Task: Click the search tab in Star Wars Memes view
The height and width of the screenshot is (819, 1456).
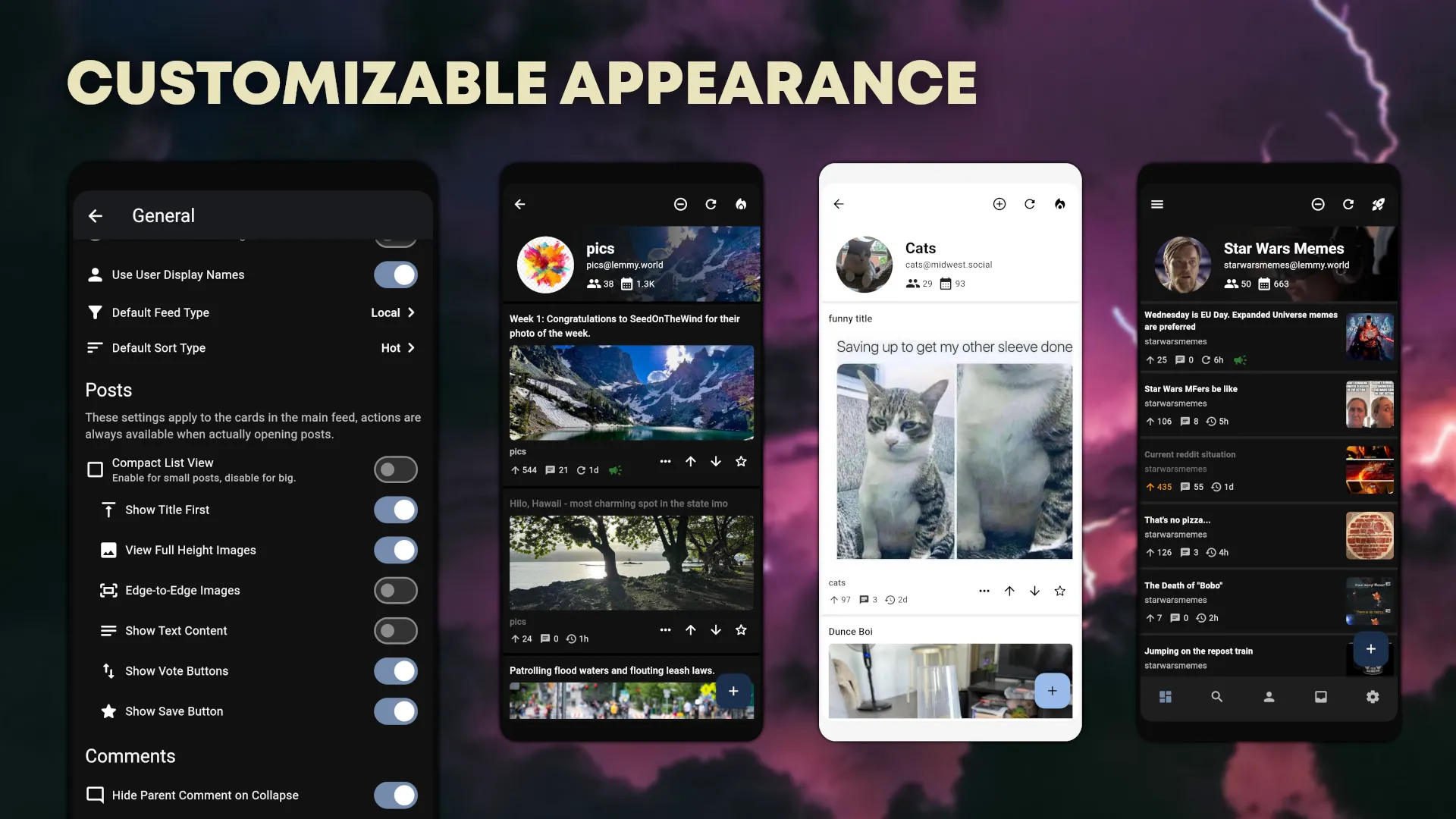Action: [1217, 697]
